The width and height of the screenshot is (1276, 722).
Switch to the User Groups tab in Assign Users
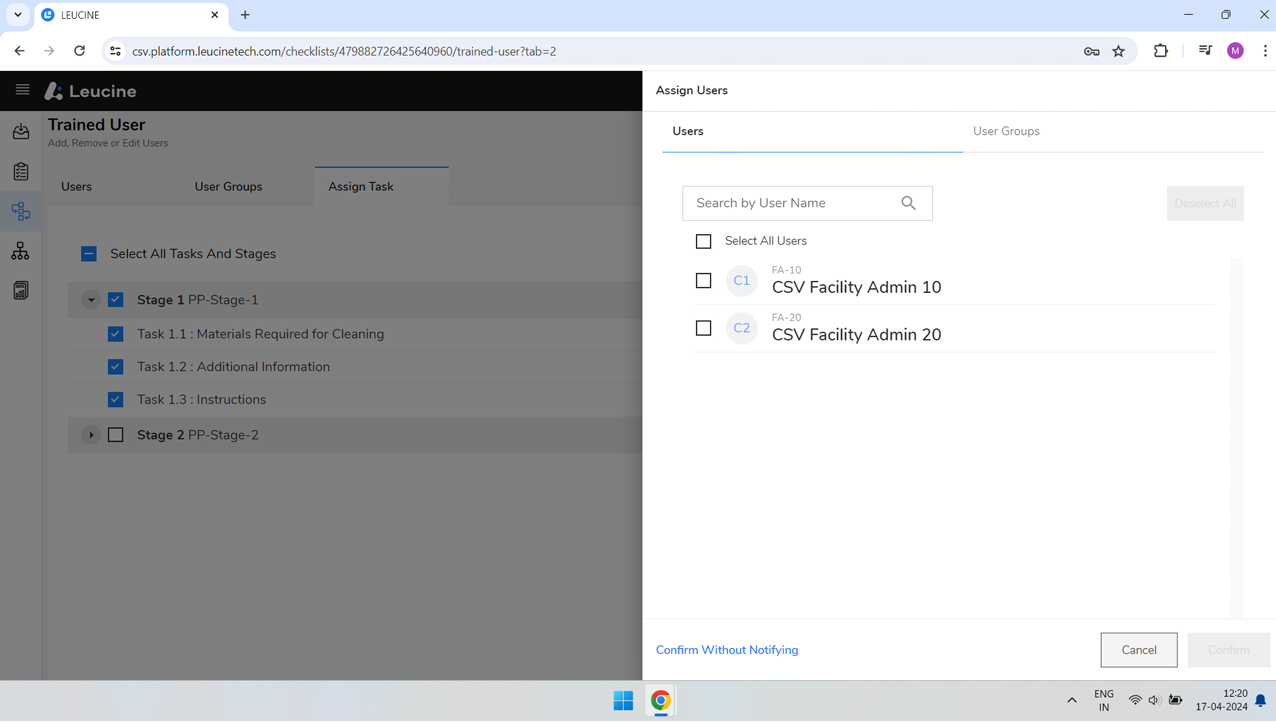click(1113, 132)
